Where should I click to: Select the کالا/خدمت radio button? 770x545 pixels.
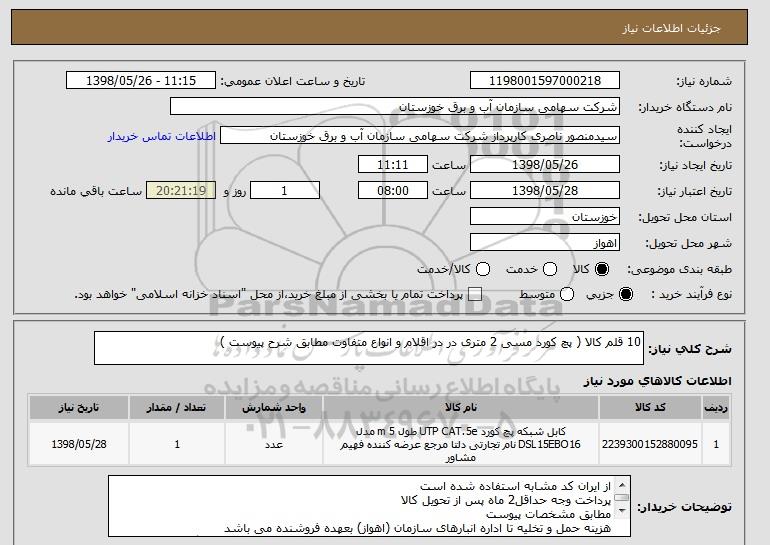[x=483, y=269]
